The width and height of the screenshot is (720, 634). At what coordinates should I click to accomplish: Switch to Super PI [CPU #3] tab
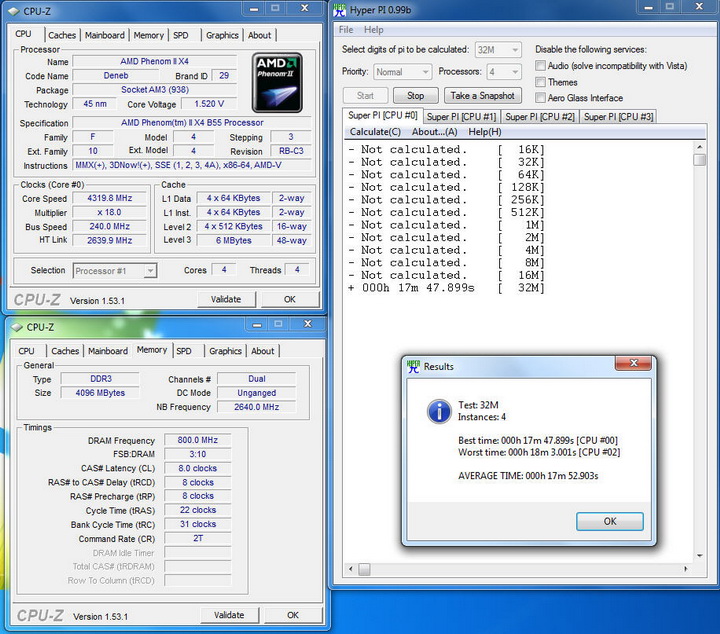618,117
